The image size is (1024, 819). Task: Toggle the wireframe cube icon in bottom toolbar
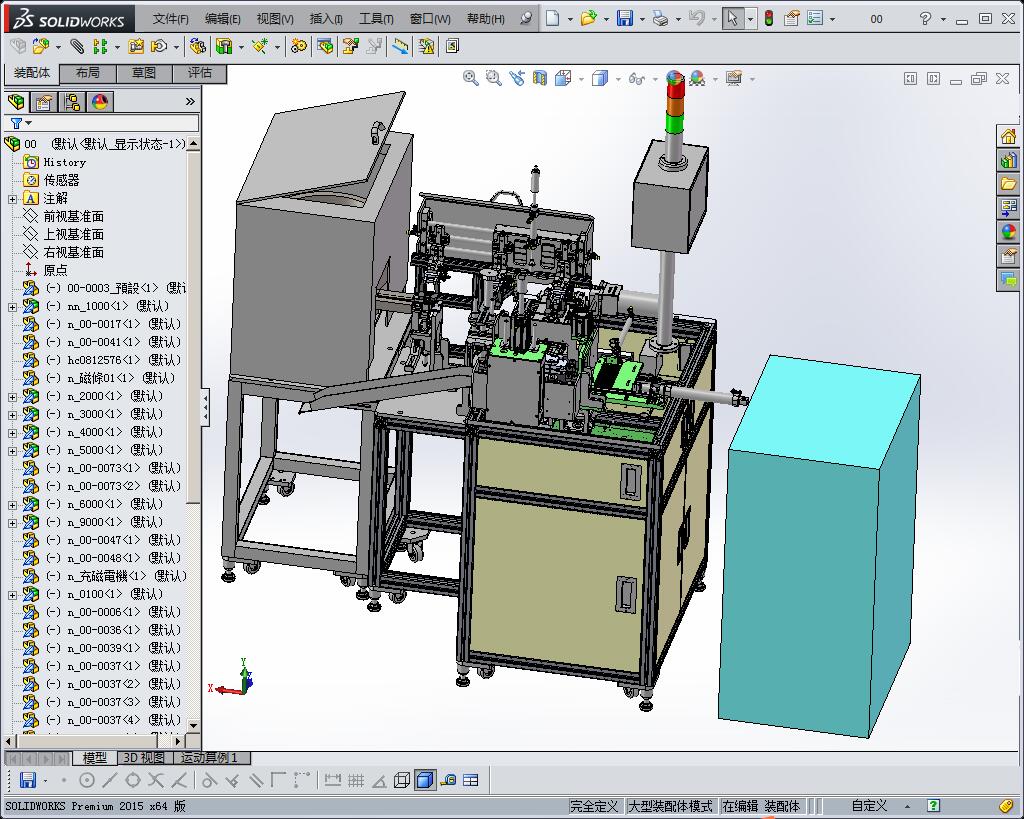point(402,780)
